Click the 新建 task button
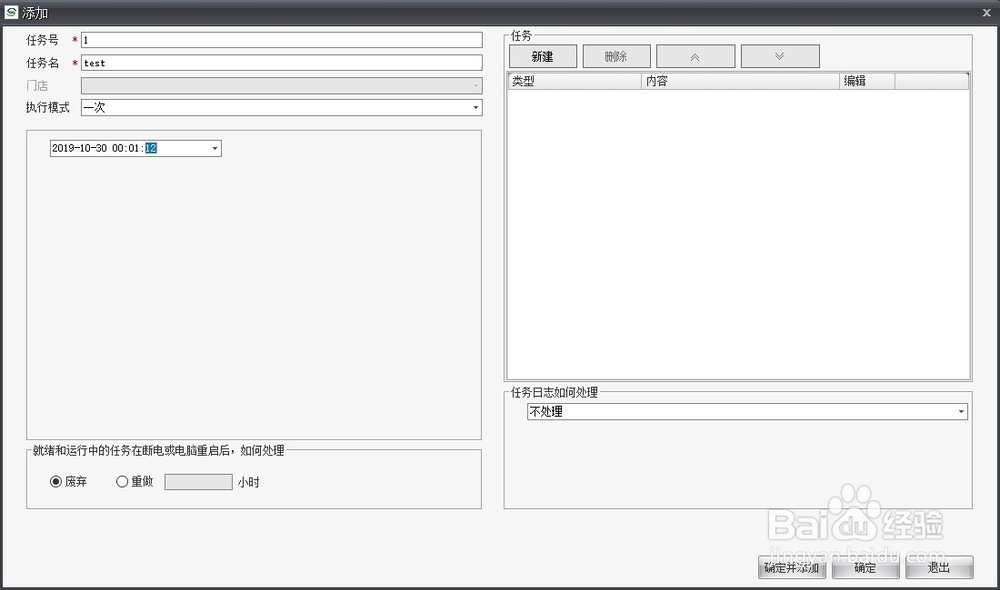The height and width of the screenshot is (590, 1000). [543, 56]
